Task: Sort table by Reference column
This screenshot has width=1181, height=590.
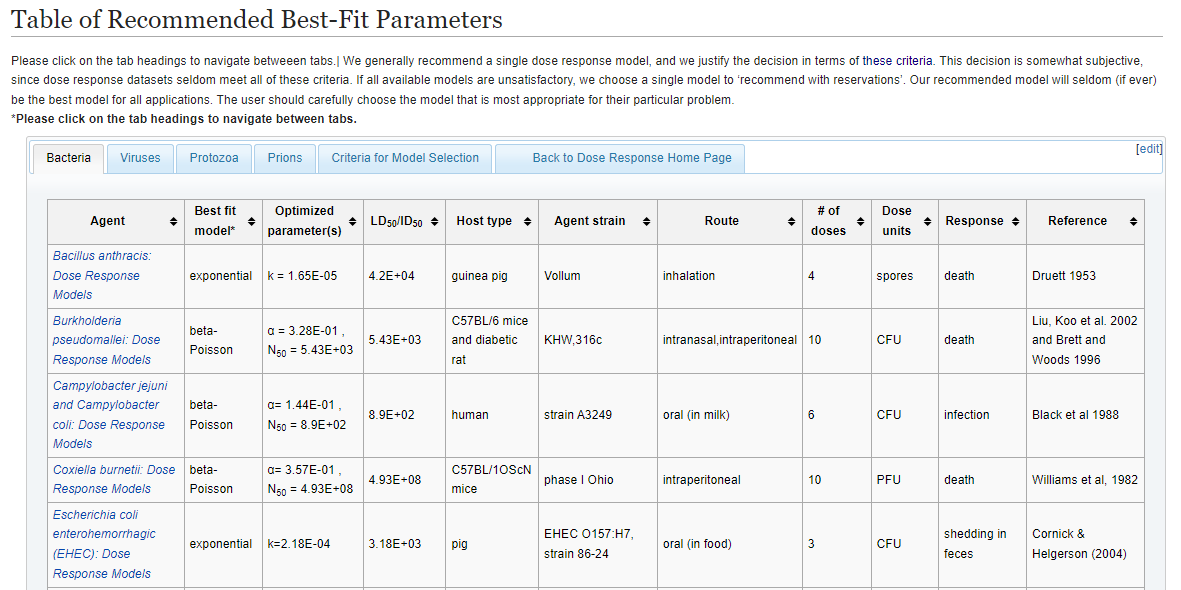Action: 1132,221
